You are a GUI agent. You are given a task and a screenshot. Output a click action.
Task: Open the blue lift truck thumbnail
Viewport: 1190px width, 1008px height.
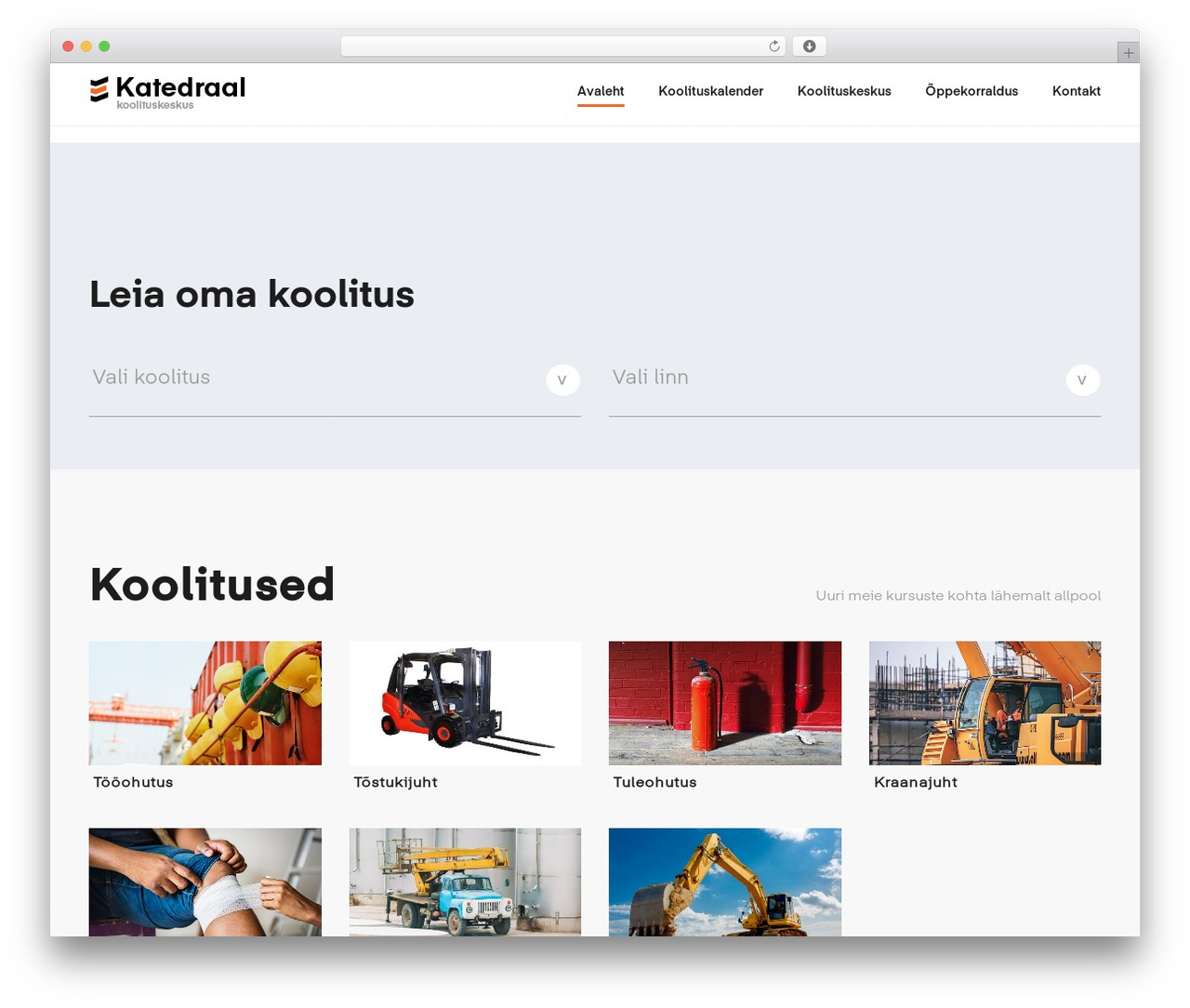tap(465, 882)
